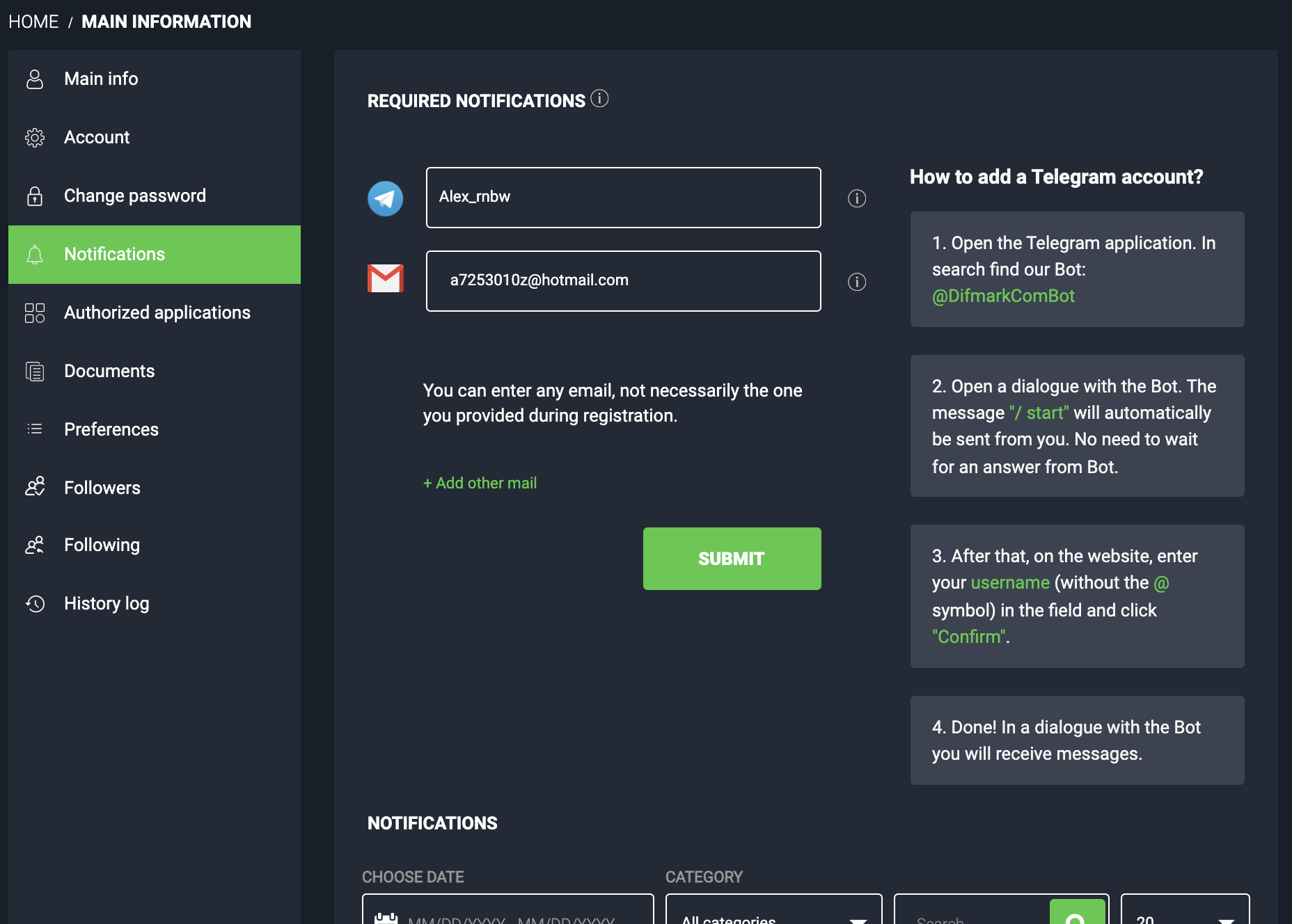Click the Telegram logo icon
The image size is (1292, 924).
pyautogui.click(x=385, y=198)
